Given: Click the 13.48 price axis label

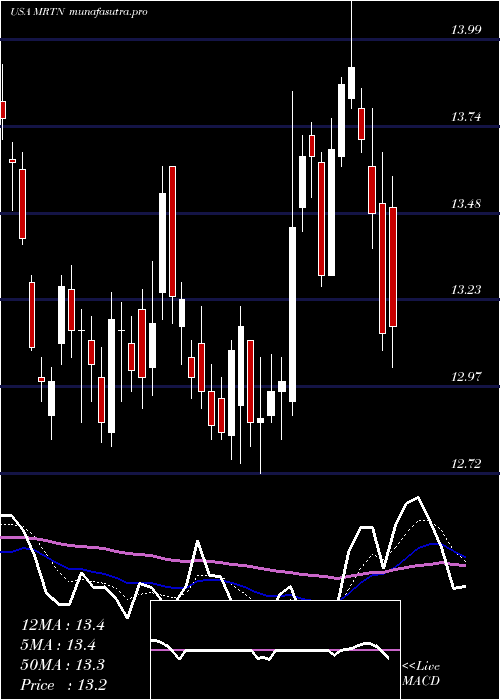Looking at the screenshot, I should click(x=466, y=204).
